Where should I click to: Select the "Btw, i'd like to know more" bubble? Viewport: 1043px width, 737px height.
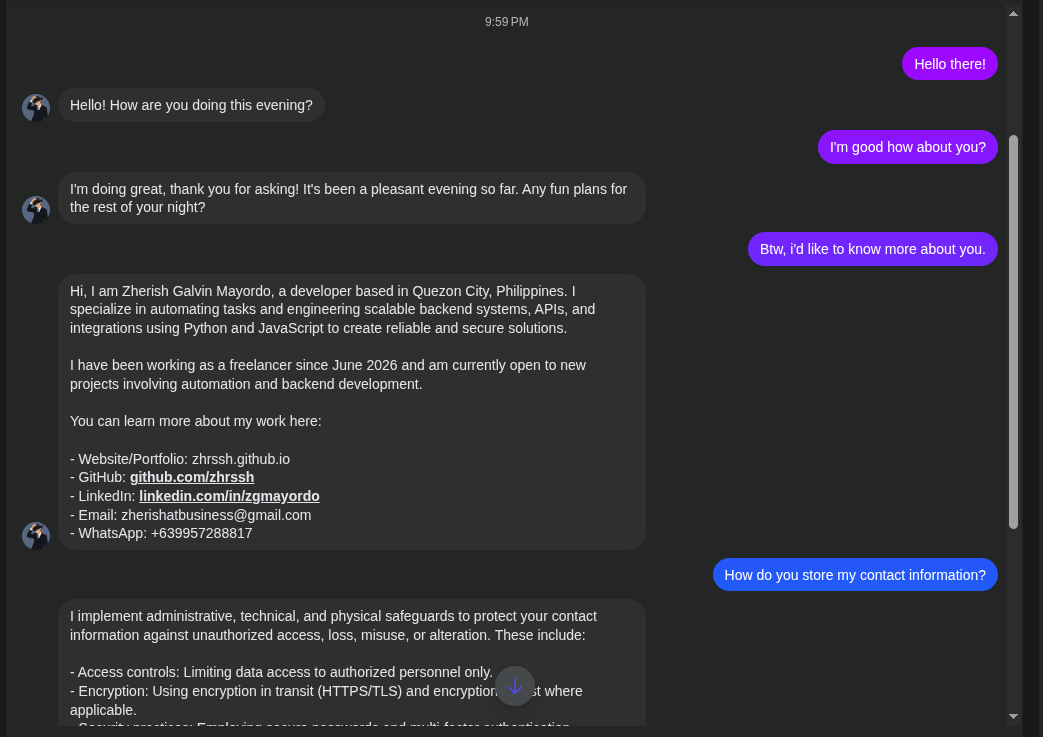point(872,249)
